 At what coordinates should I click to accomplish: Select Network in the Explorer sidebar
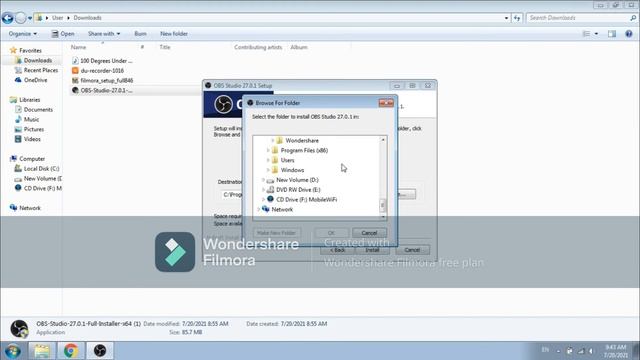pos(30,208)
